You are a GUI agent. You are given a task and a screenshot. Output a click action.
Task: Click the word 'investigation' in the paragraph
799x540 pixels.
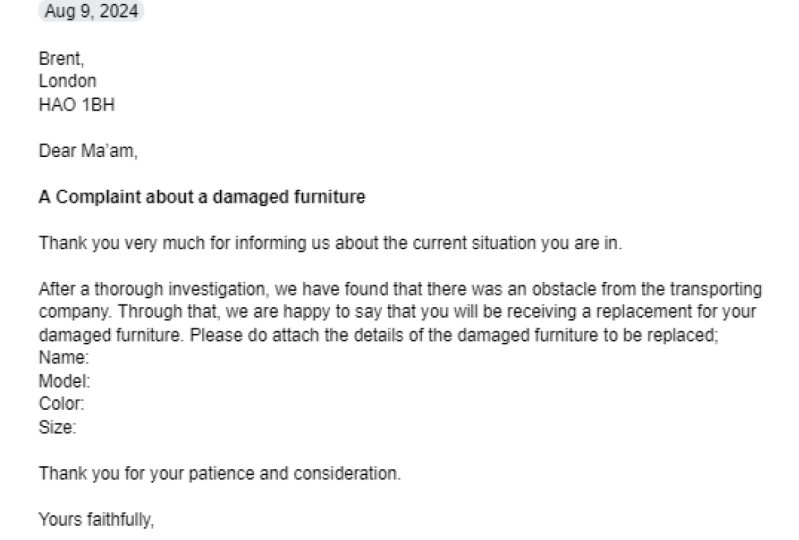coord(217,289)
